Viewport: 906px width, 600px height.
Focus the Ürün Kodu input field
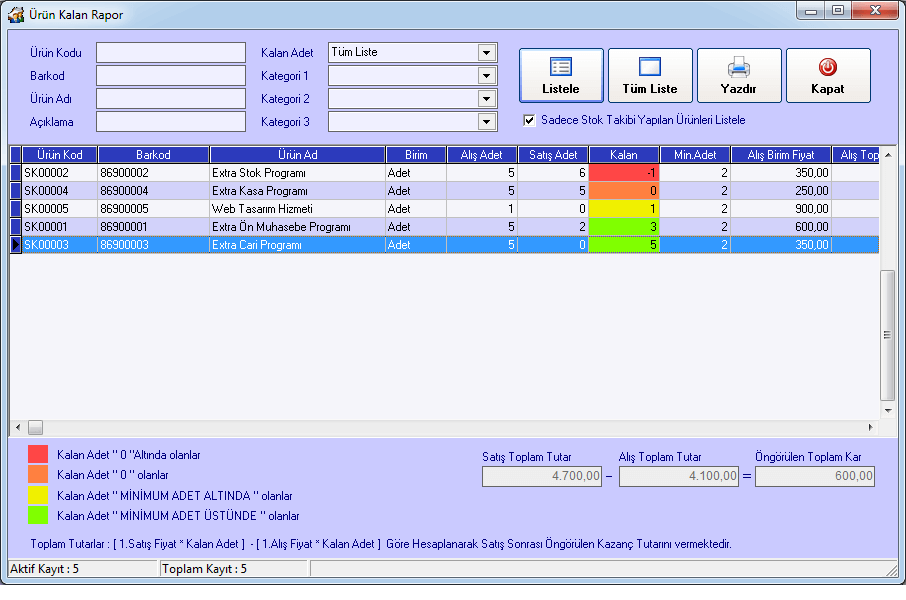171,53
